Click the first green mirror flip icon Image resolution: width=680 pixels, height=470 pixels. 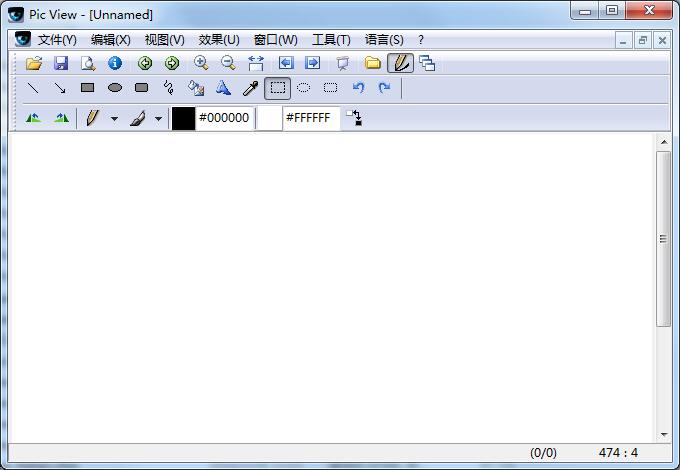(x=33, y=118)
